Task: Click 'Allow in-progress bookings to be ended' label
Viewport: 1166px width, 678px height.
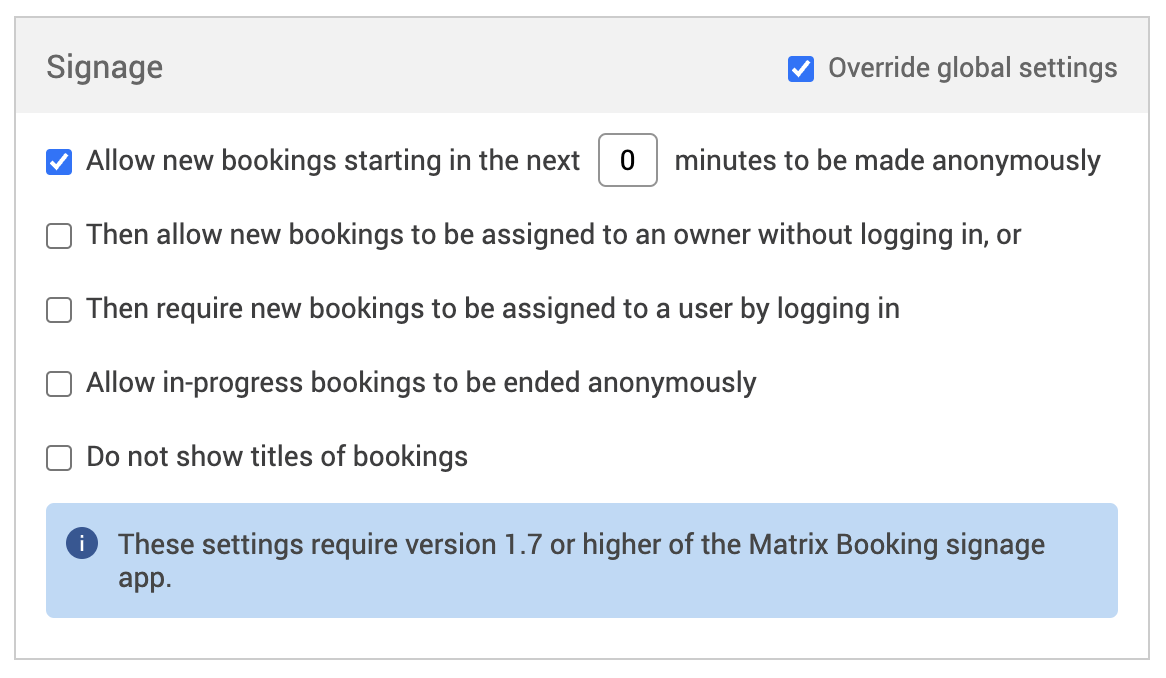Action: (x=421, y=383)
